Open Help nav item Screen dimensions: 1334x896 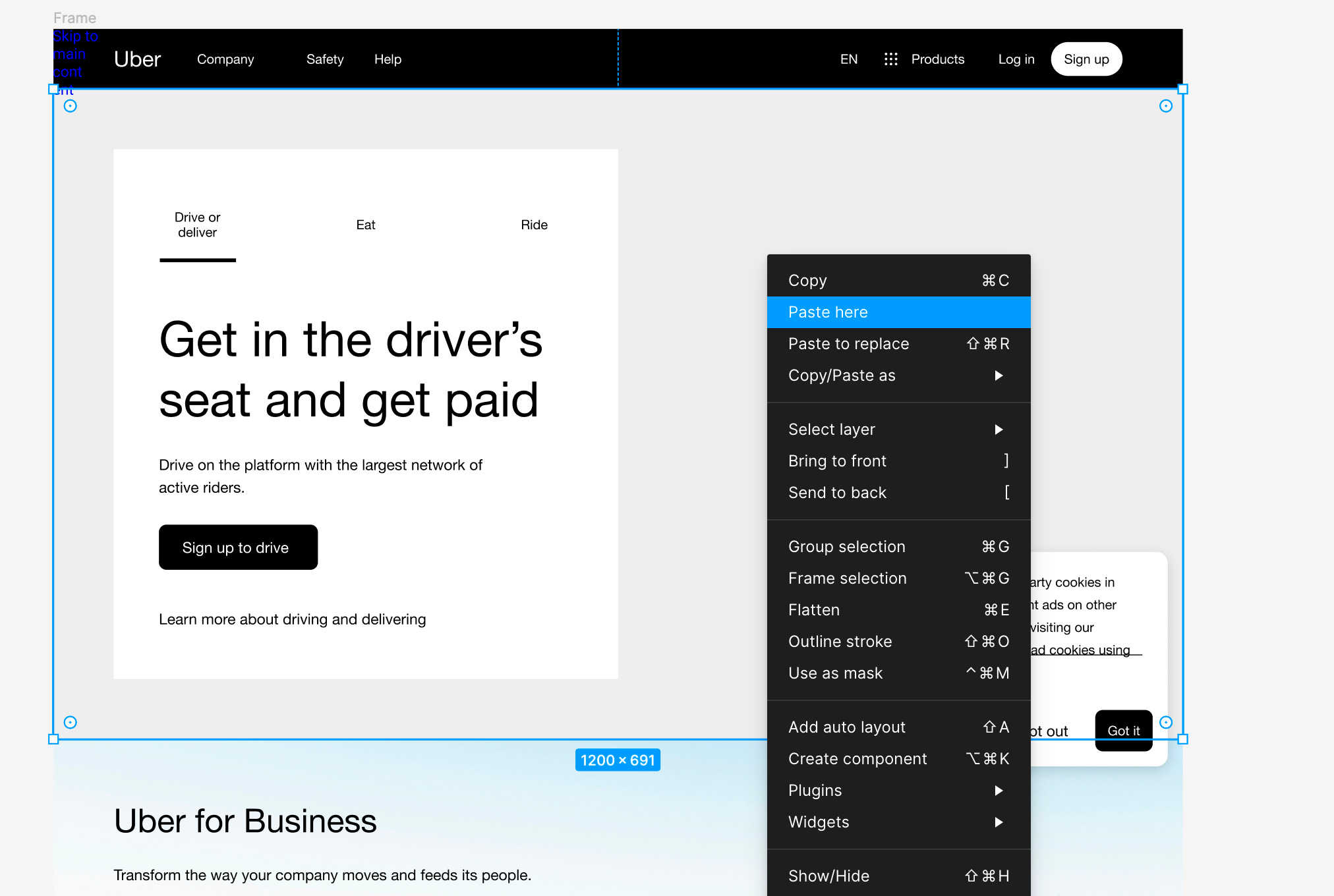(388, 59)
